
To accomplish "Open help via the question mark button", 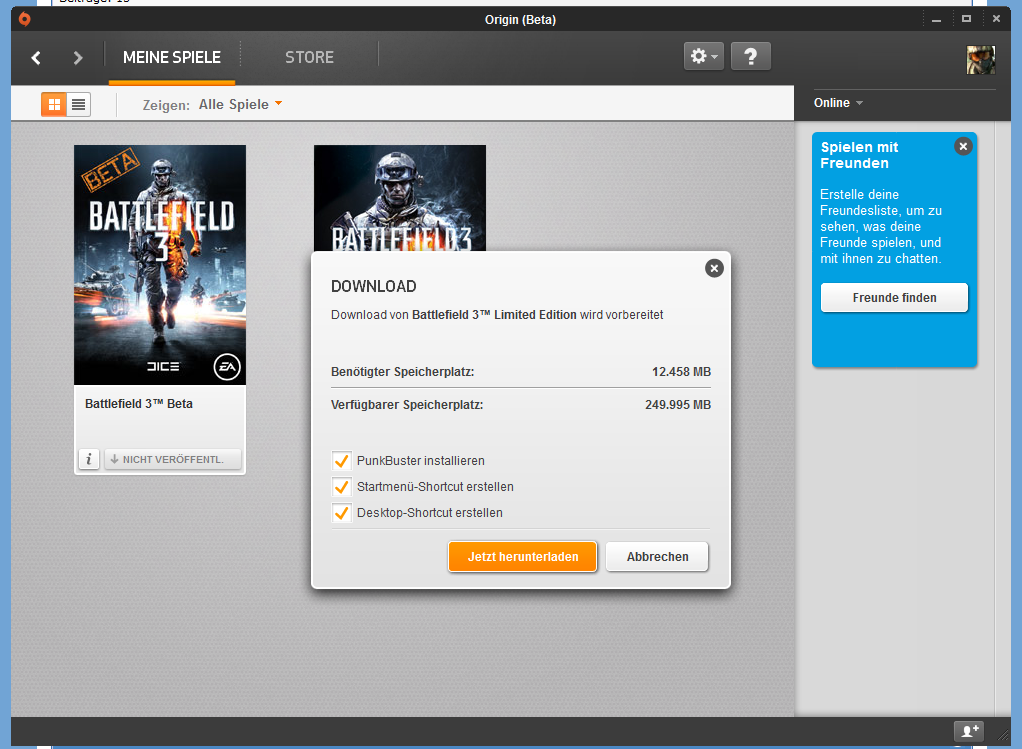I will (x=751, y=56).
